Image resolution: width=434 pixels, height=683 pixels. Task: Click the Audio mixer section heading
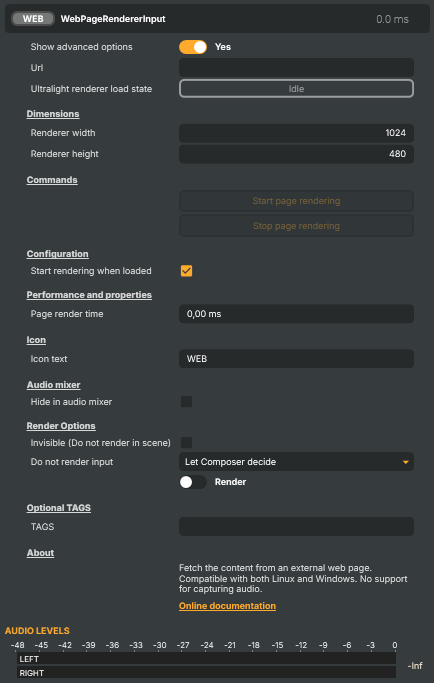pyautogui.click(x=54, y=385)
